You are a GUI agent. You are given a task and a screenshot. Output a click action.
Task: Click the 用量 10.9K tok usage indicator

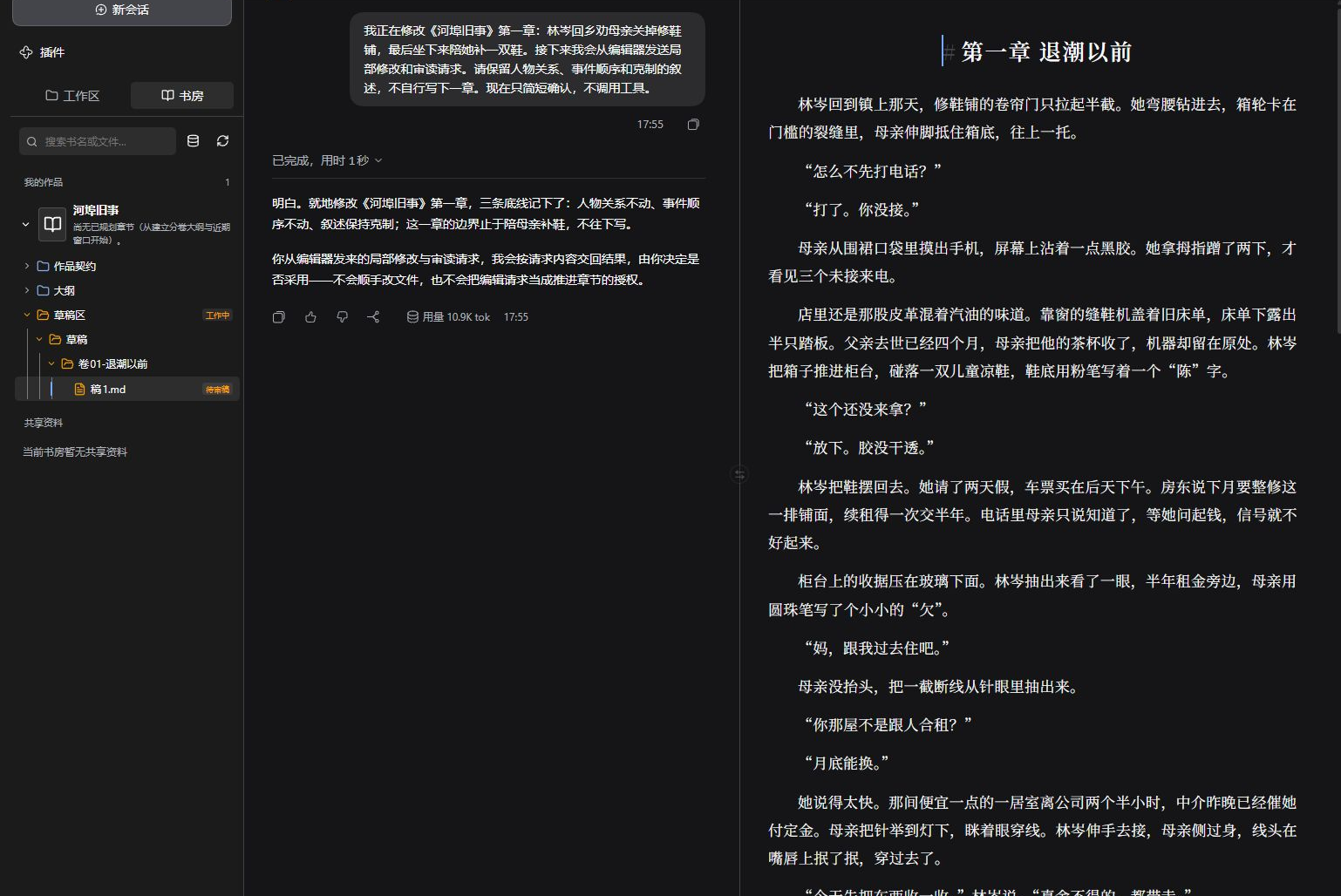pyautogui.click(x=448, y=317)
